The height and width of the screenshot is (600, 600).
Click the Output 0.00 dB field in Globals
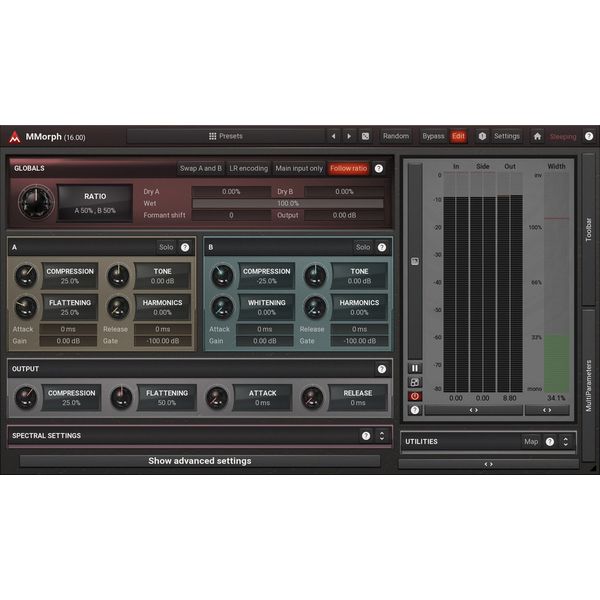(344, 215)
